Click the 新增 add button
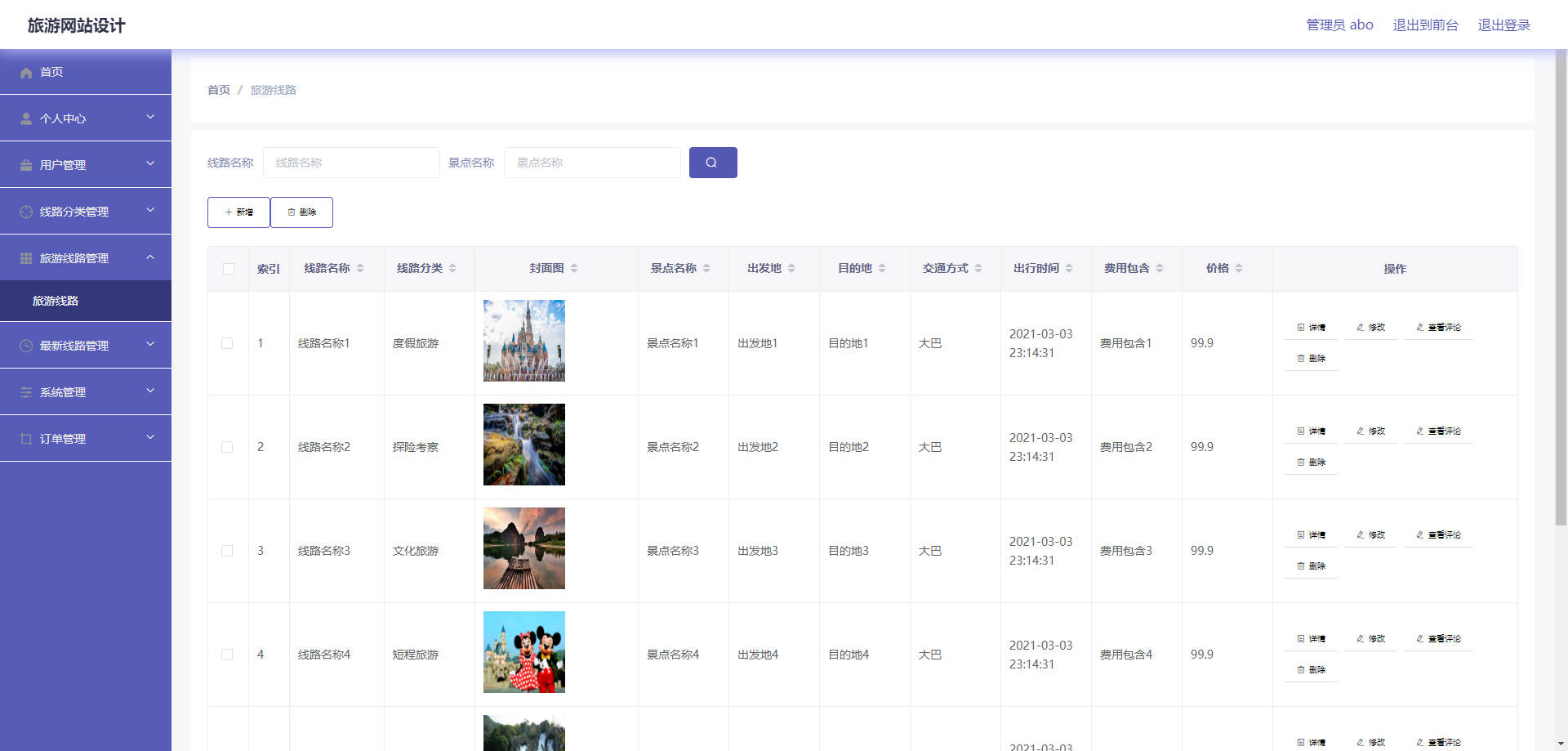 [238, 212]
